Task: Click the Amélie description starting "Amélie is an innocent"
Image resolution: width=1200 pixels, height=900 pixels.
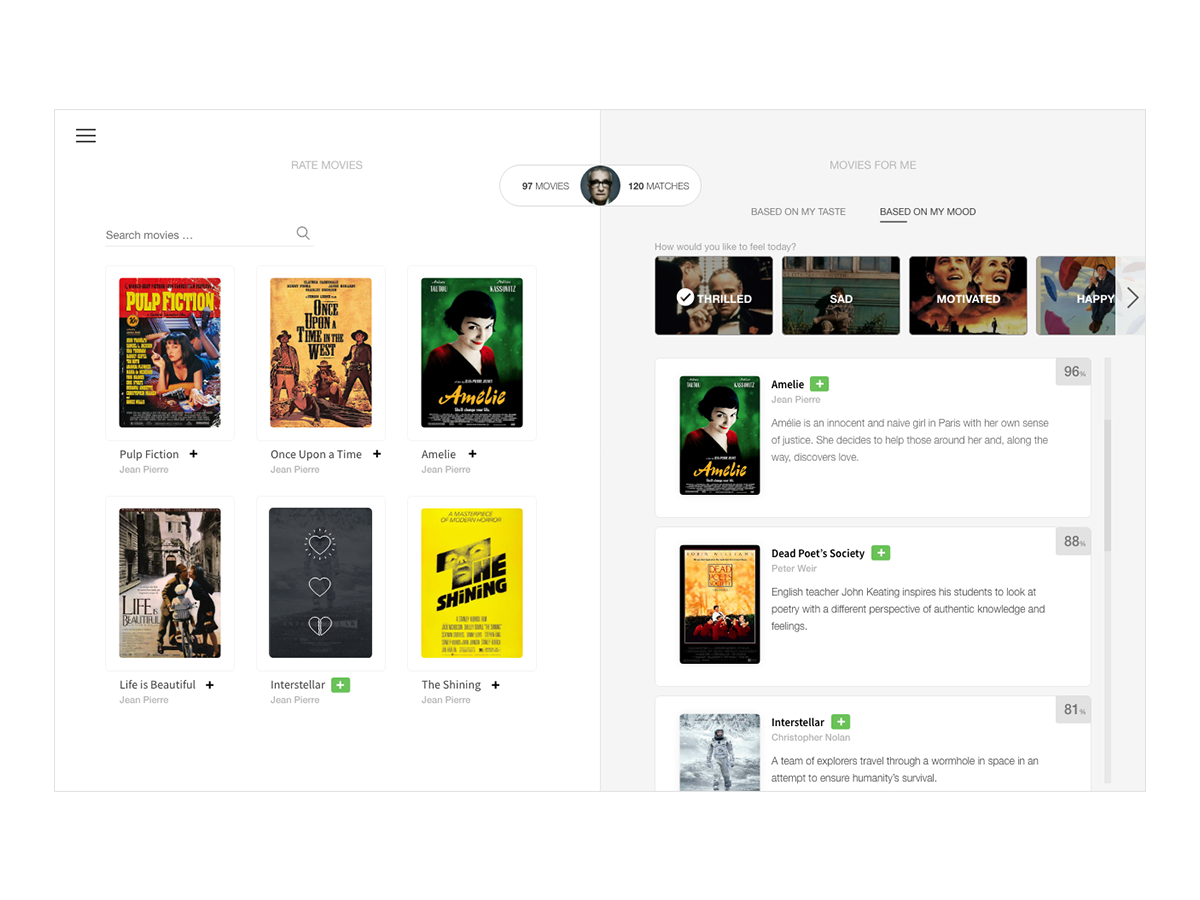Action: [x=910, y=440]
